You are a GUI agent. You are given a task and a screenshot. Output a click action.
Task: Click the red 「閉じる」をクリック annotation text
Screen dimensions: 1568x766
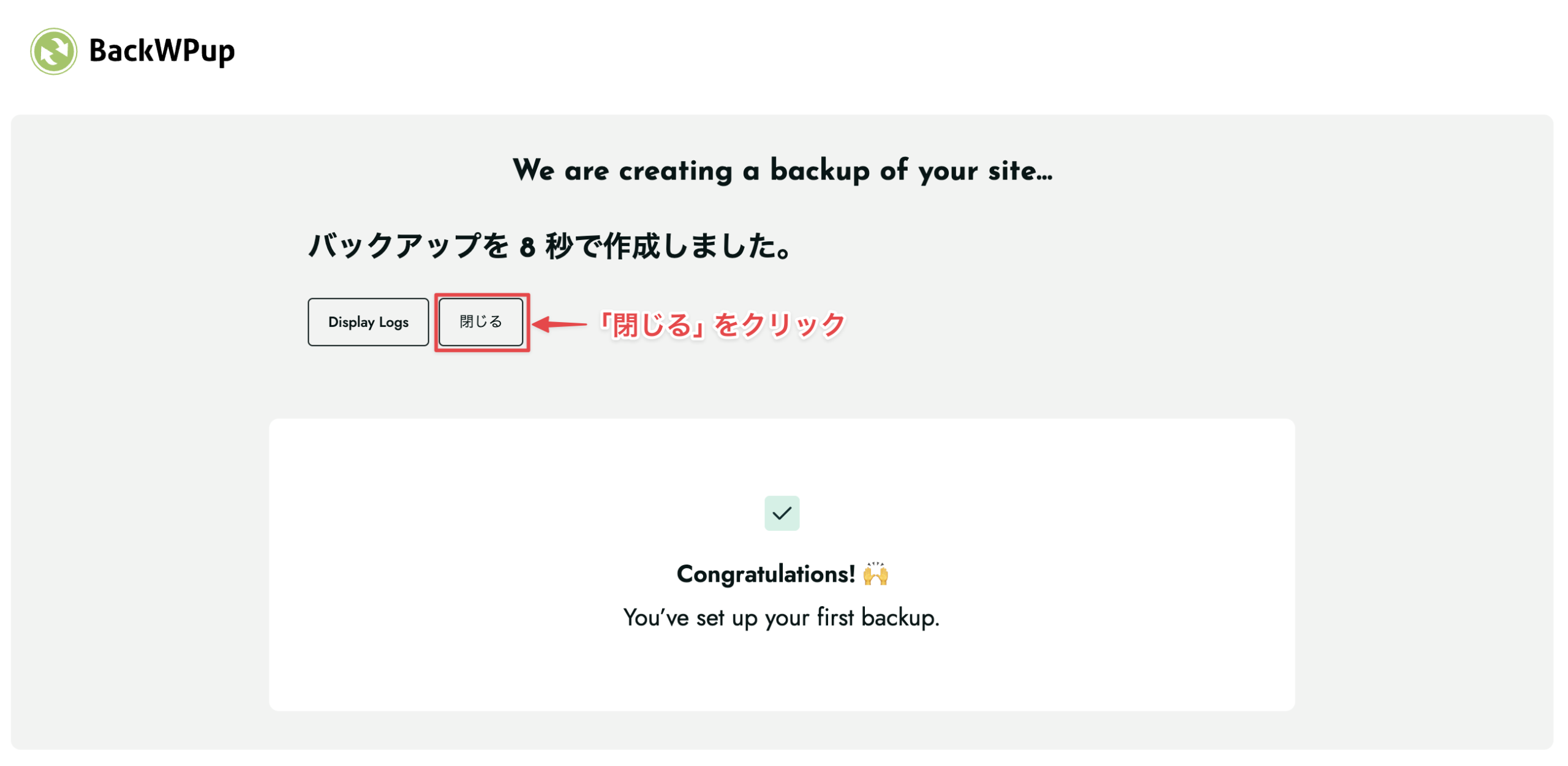pos(722,325)
